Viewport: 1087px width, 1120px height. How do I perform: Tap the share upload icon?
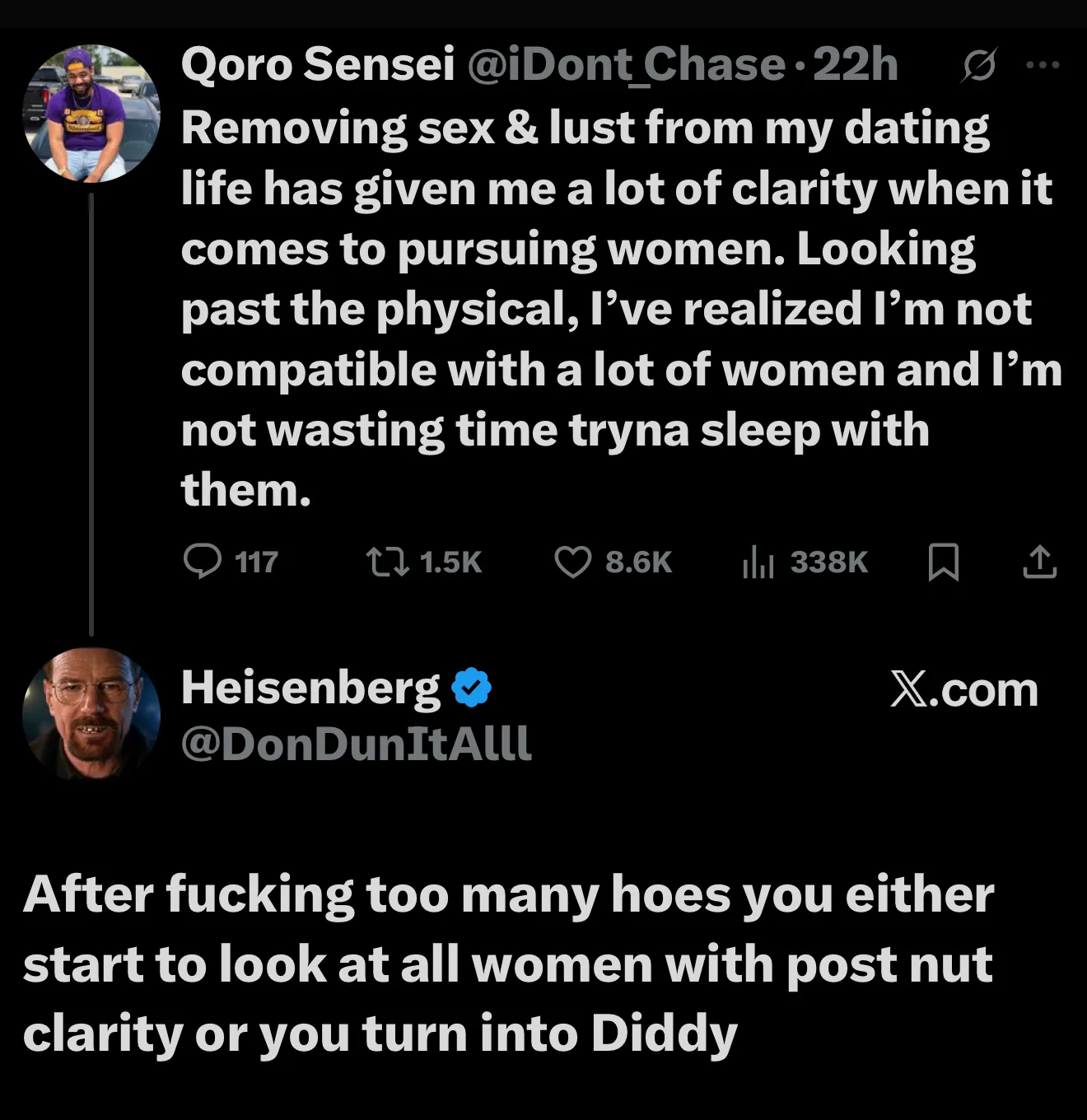pyautogui.click(x=1039, y=562)
